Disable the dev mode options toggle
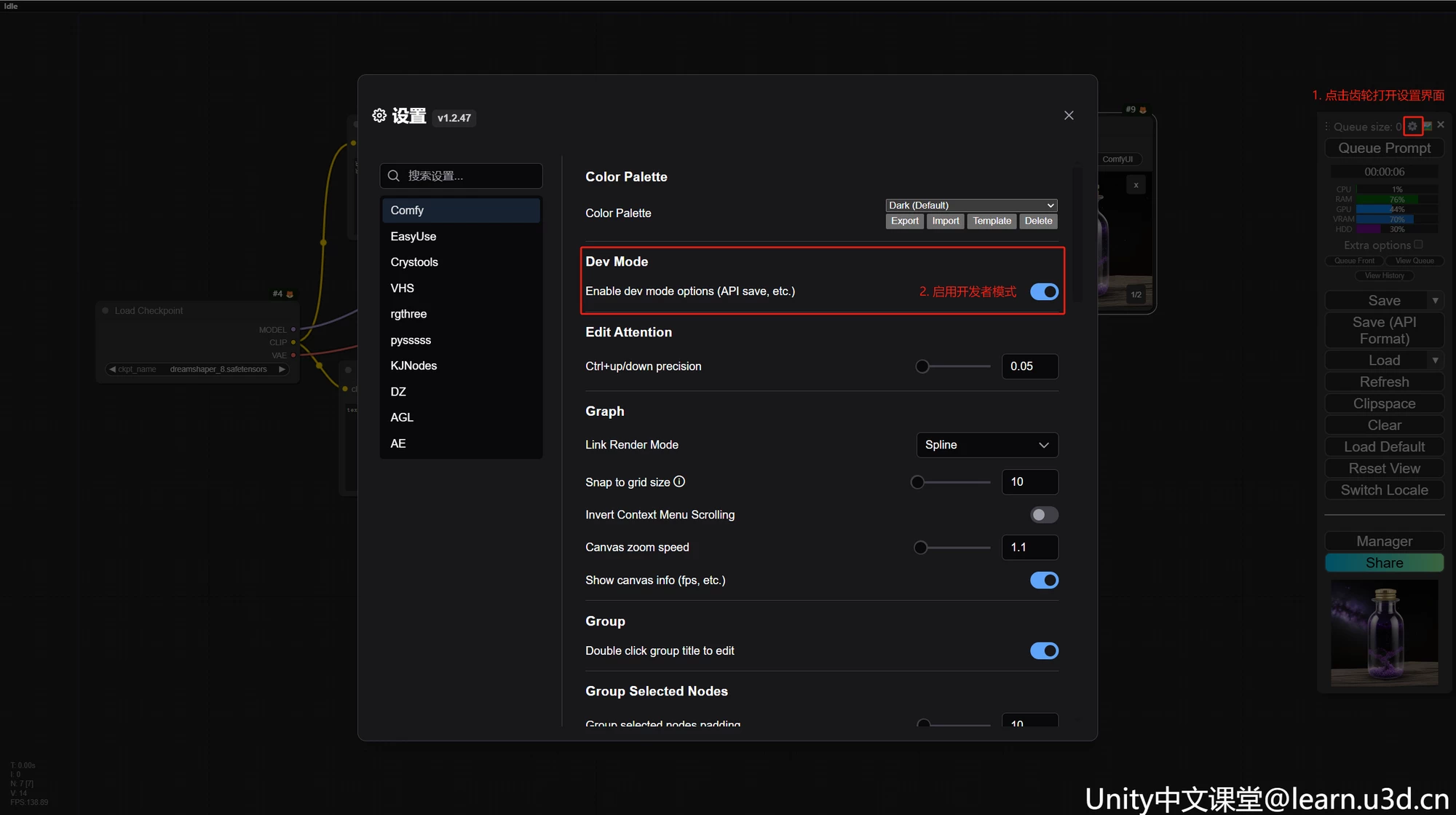 (x=1044, y=291)
